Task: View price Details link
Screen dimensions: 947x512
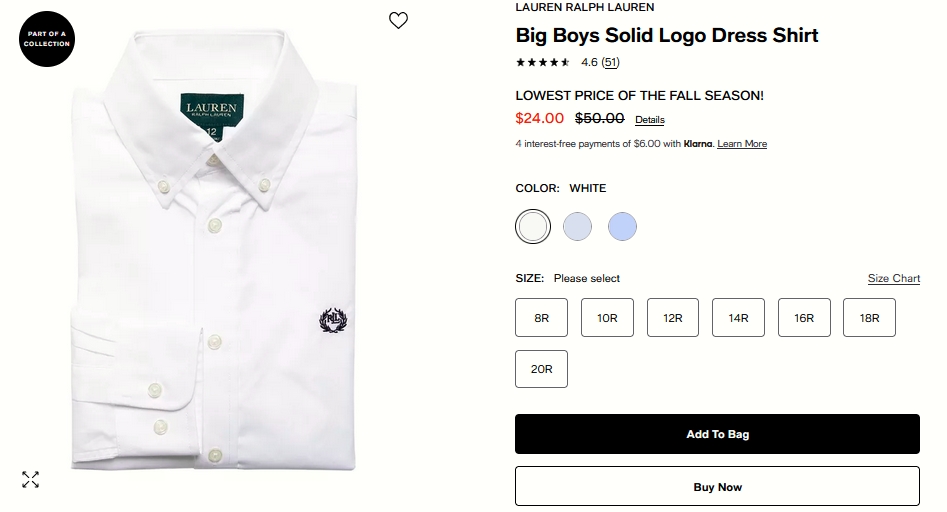Action: coord(650,120)
